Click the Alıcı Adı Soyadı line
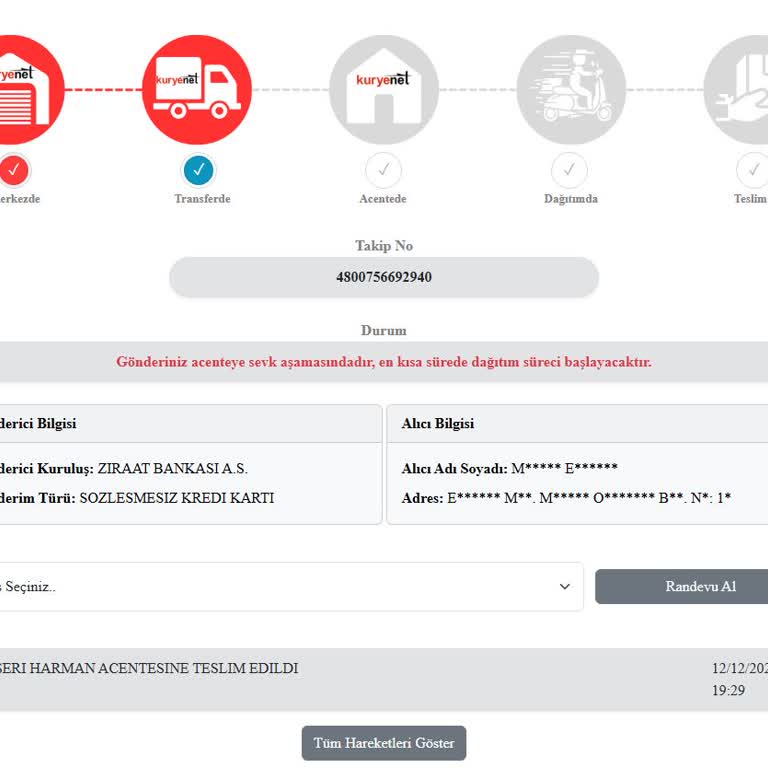 coord(509,469)
